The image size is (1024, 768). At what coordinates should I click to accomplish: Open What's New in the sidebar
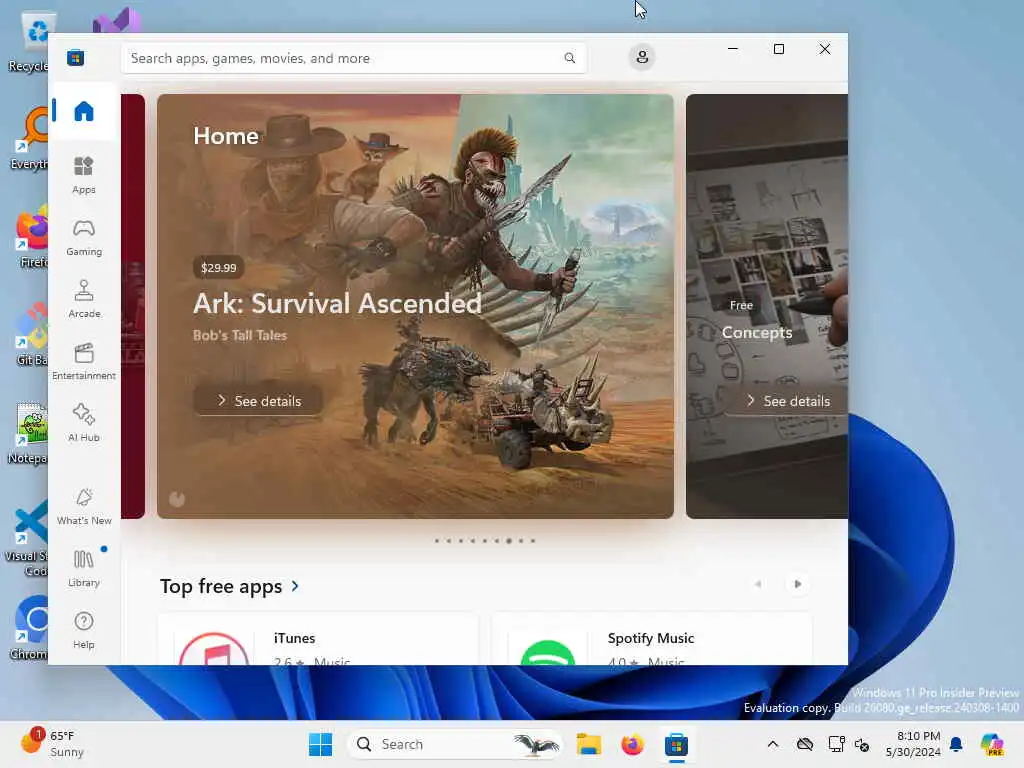coord(84,506)
